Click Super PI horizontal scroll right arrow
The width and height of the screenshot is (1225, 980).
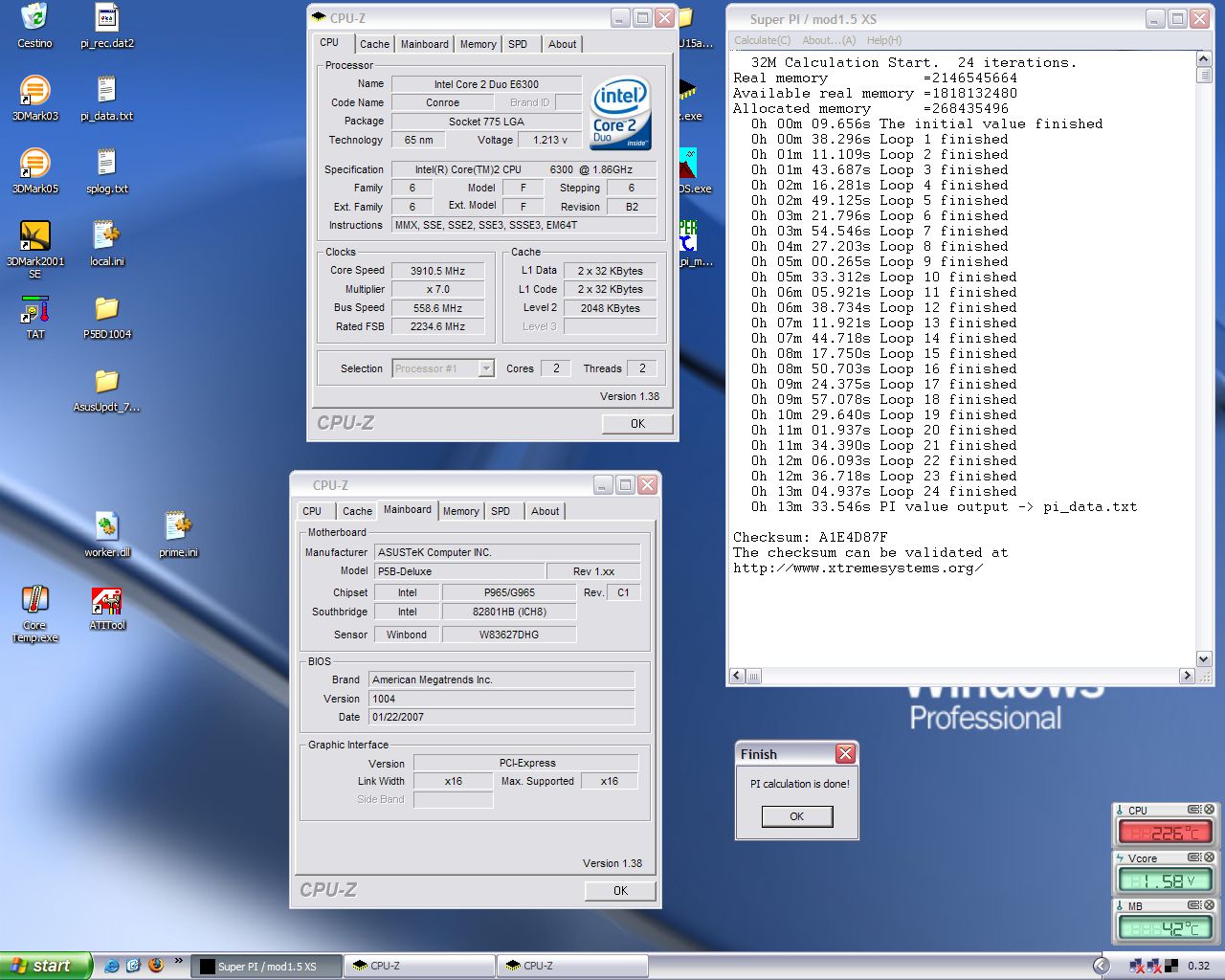click(x=1187, y=676)
